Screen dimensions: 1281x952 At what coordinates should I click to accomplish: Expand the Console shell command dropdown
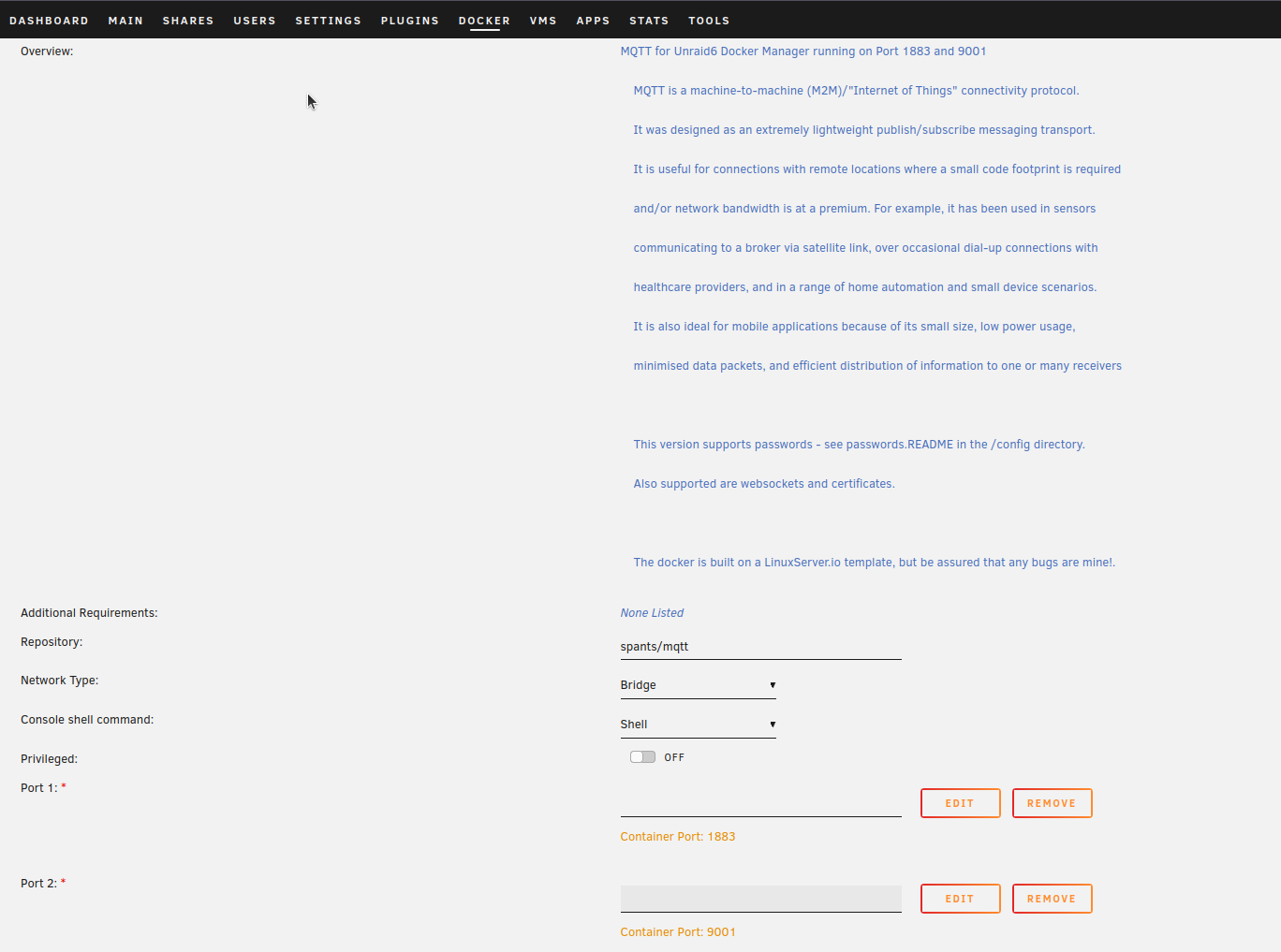698,725
